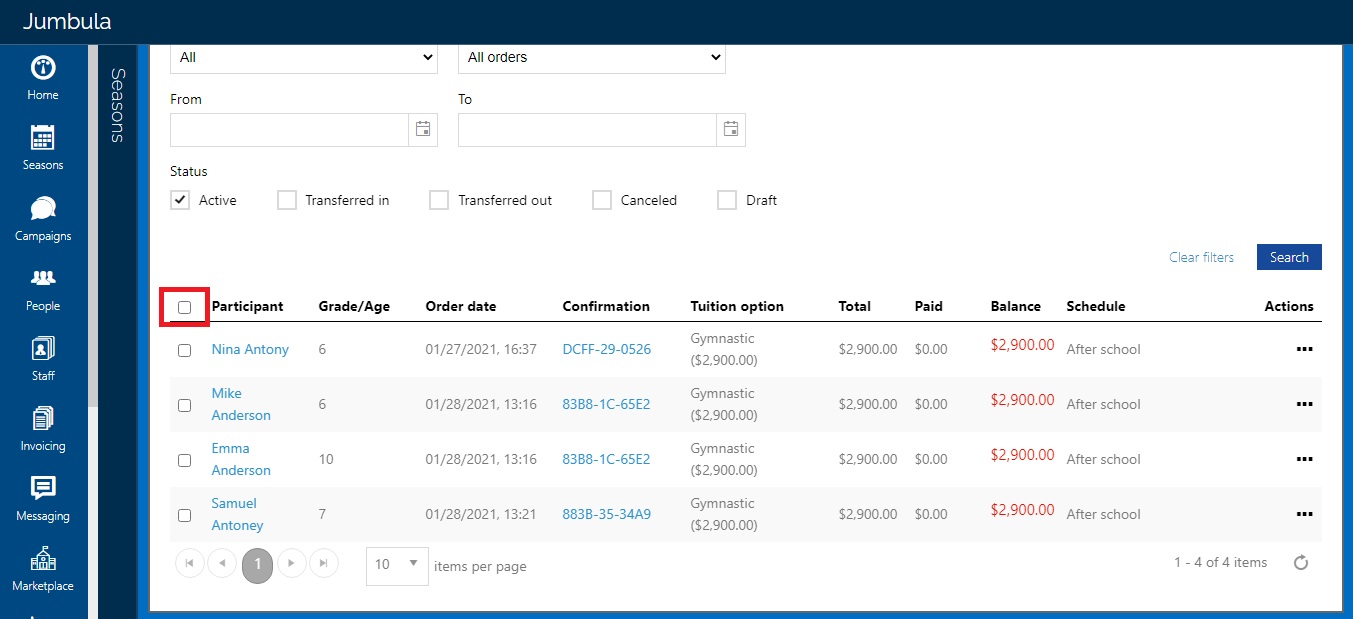
Task: Sort by Schedule column header
Action: [x=1096, y=306]
